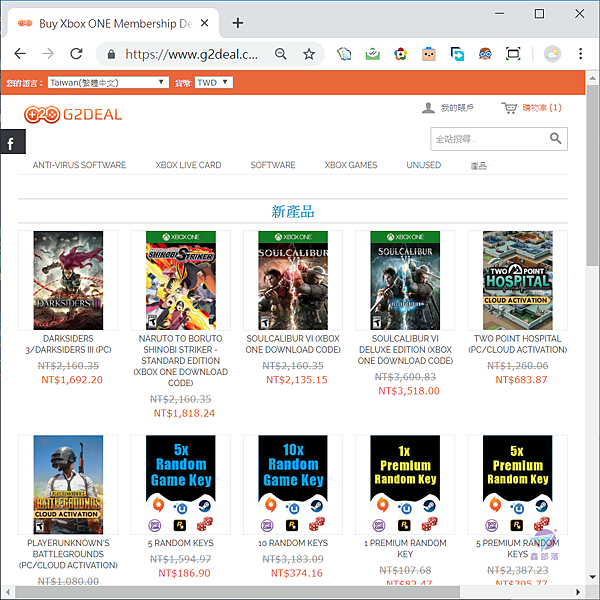Open the TWD currency dropdown
Viewport: 600px width, 600px height.
(214, 82)
